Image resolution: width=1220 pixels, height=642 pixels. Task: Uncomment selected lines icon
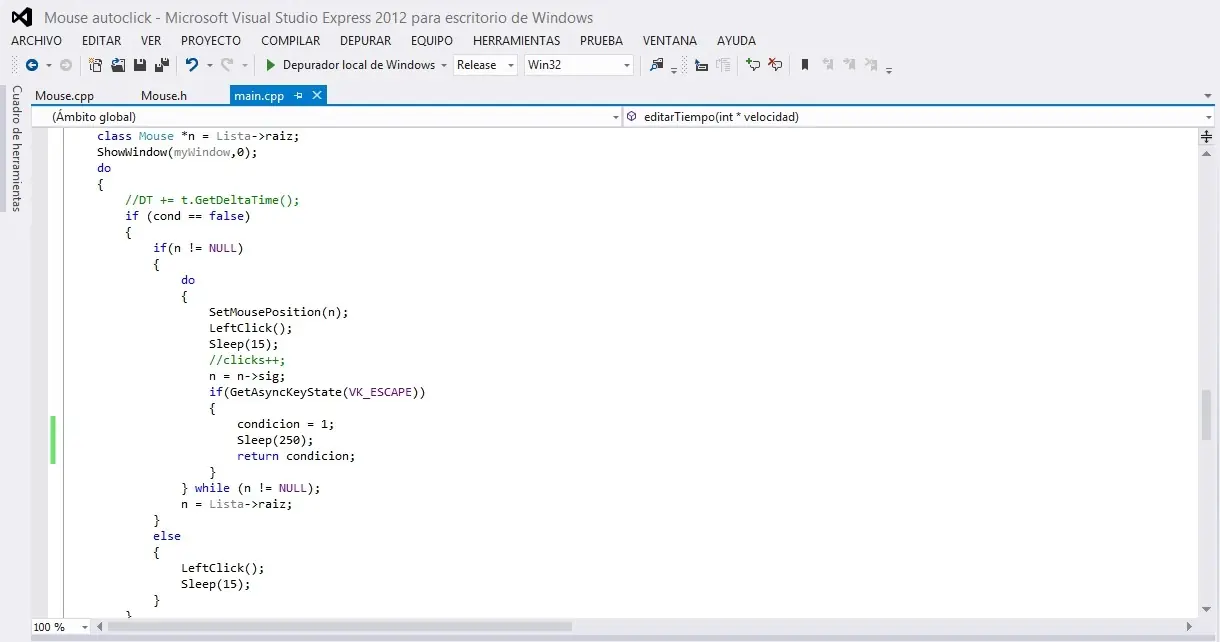[x=776, y=65]
